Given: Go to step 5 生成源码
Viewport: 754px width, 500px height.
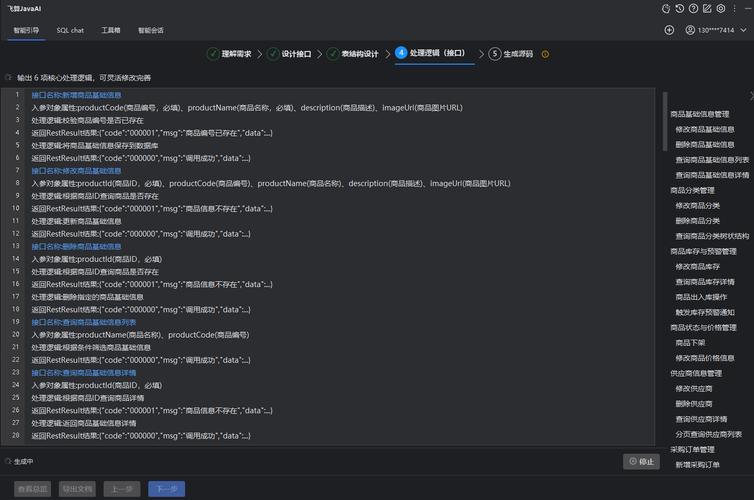Looking at the screenshot, I should 511,54.
